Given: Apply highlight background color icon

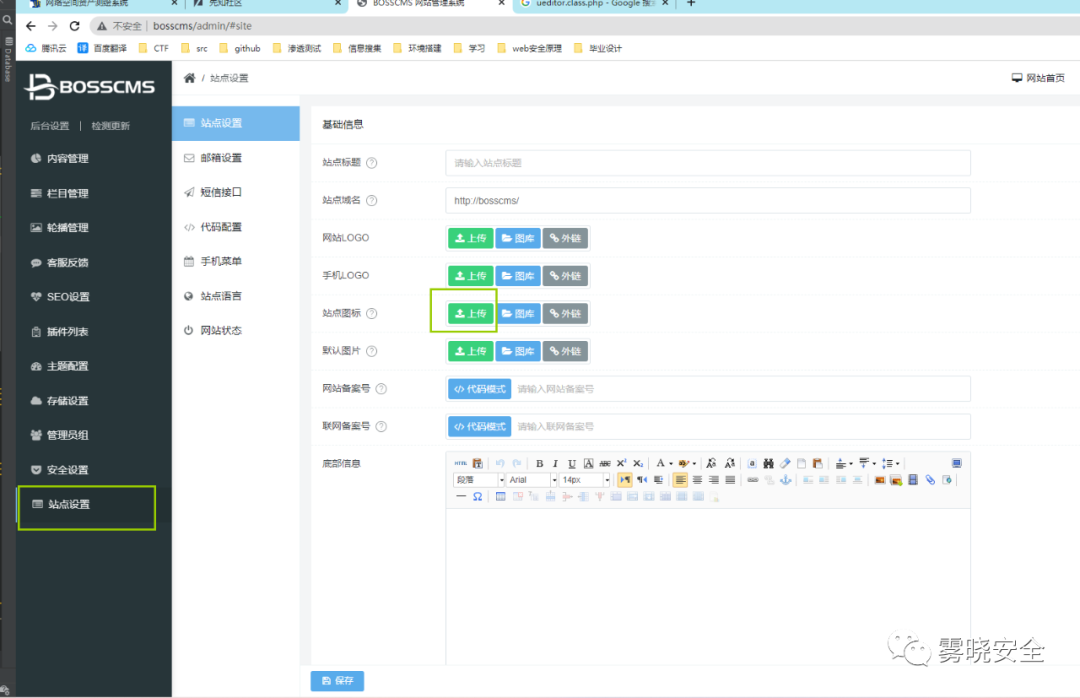Looking at the screenshot, I should tap(683, 463).
